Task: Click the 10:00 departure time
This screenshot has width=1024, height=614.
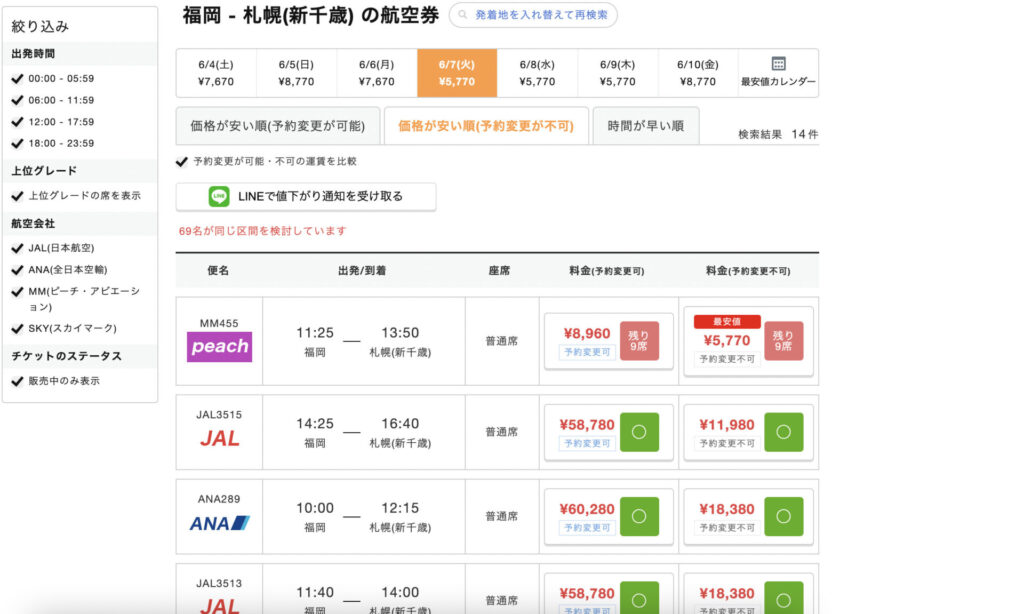Action: pyautogui.click(x=315, y=508)
